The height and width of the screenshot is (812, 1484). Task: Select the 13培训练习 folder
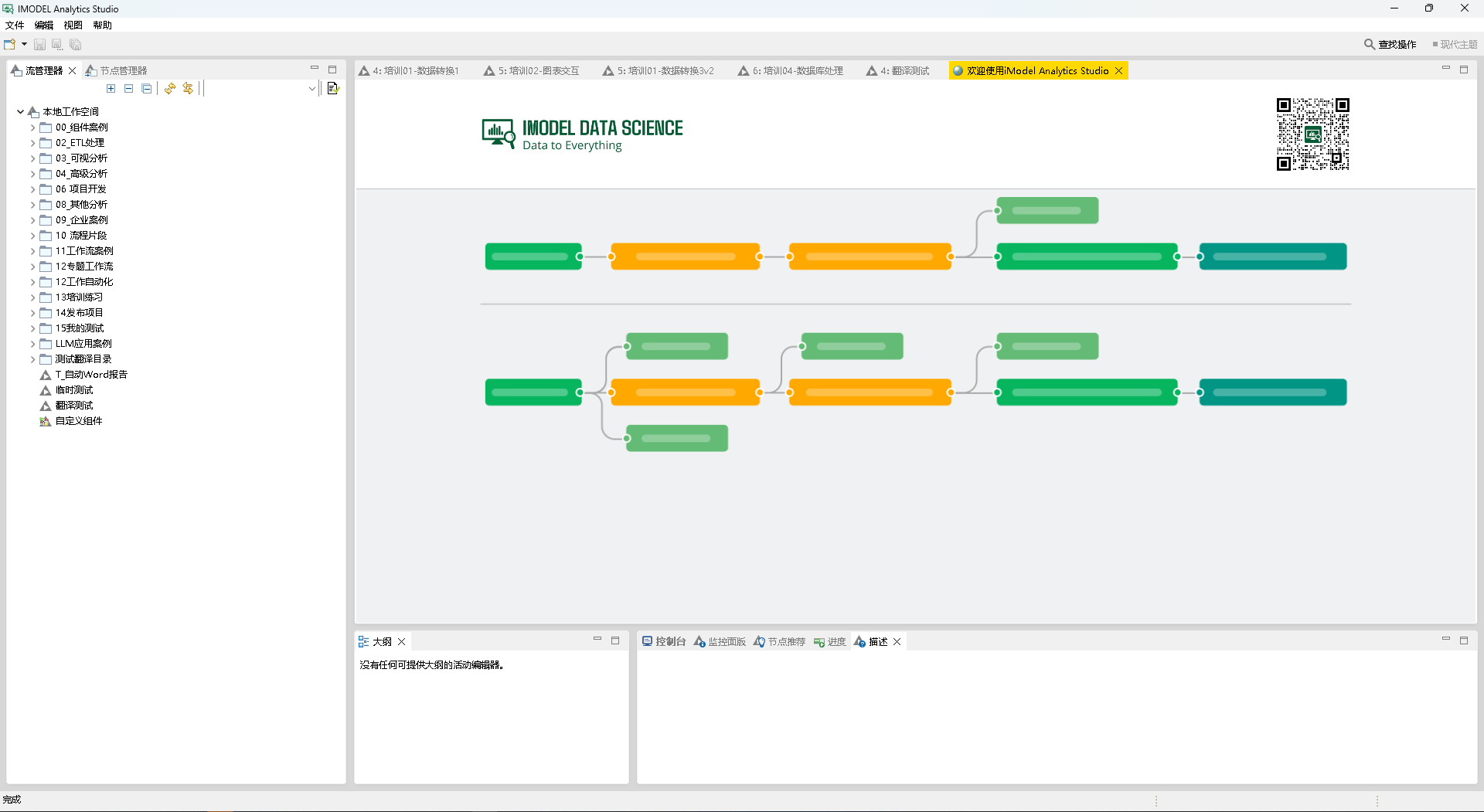coord(79,297)
